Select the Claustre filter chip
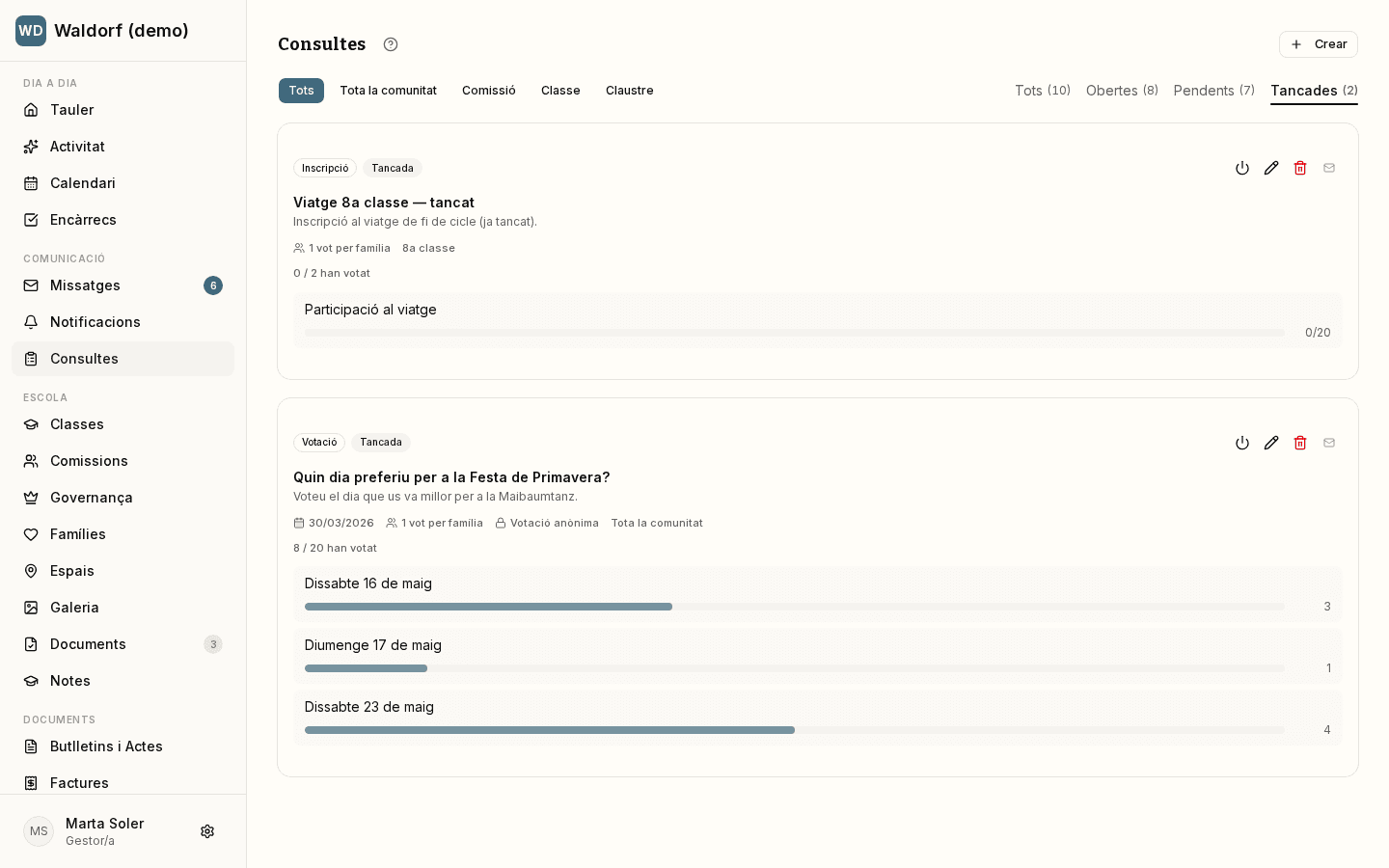The height and width of the screenshot is (868, 1389). (x=630, y=91)
